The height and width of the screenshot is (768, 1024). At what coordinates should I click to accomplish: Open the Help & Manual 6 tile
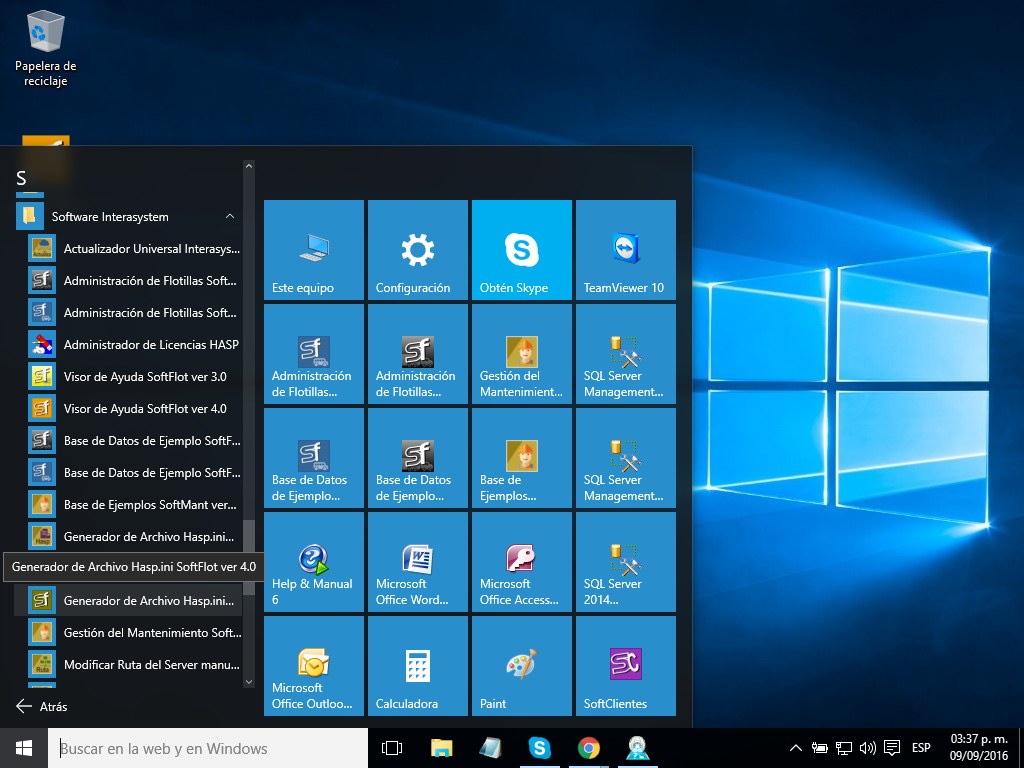[313, 562]
